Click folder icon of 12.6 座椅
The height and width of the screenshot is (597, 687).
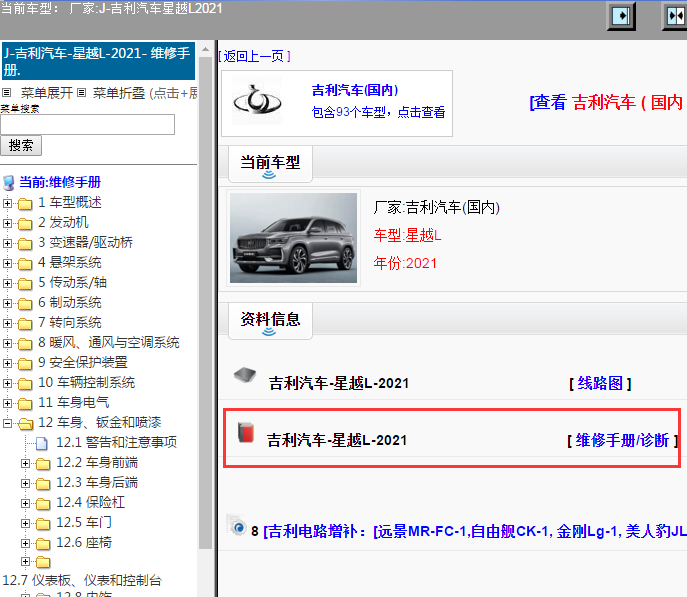click(x=43, y=544)
